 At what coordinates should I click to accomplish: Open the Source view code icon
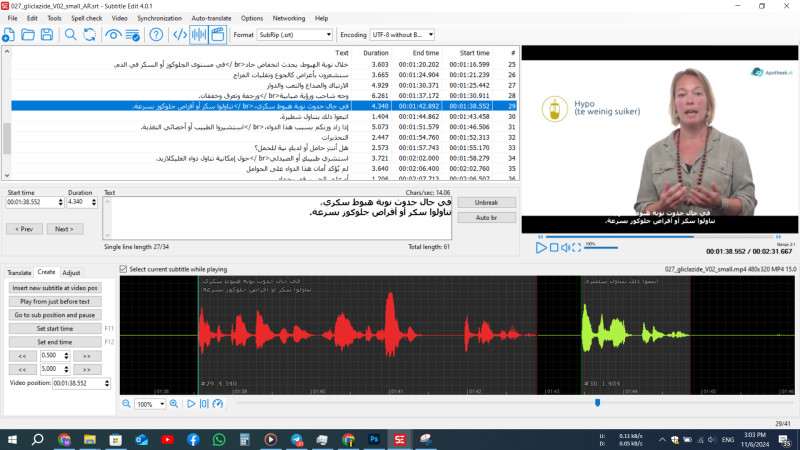pos(180,35)
